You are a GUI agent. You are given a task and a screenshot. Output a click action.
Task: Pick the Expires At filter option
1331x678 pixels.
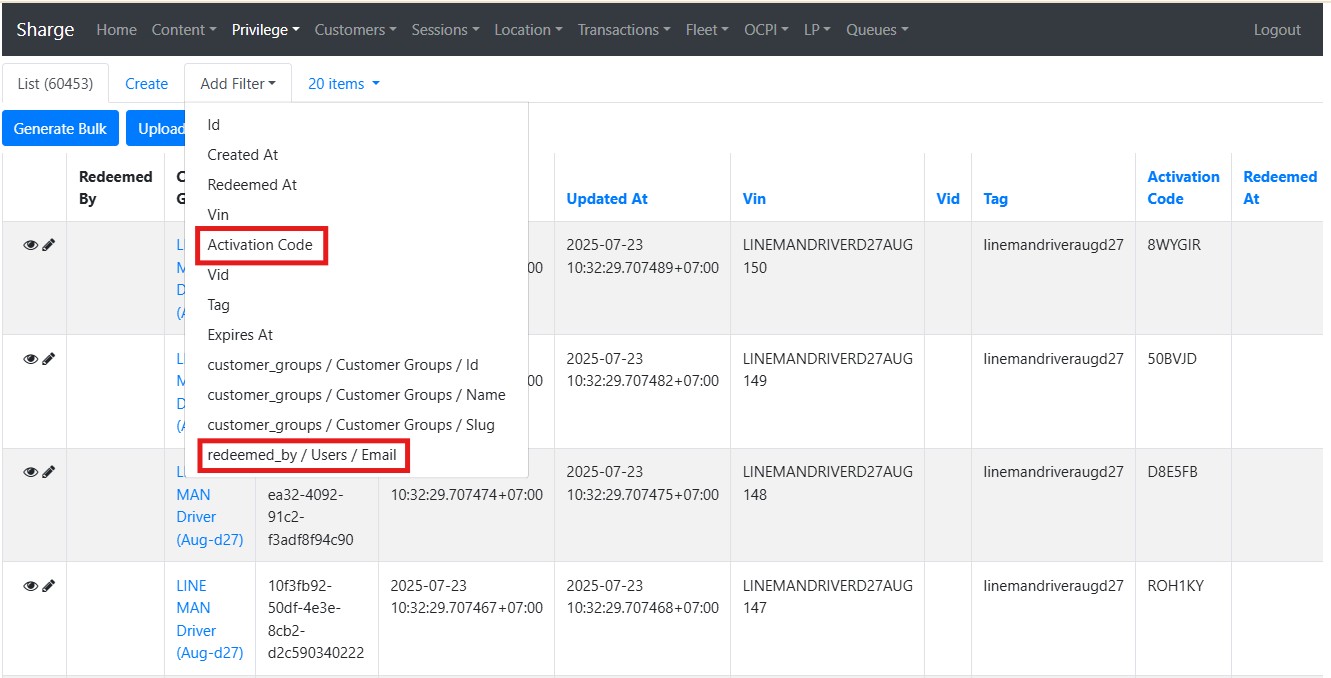click(x=240, y=335)
